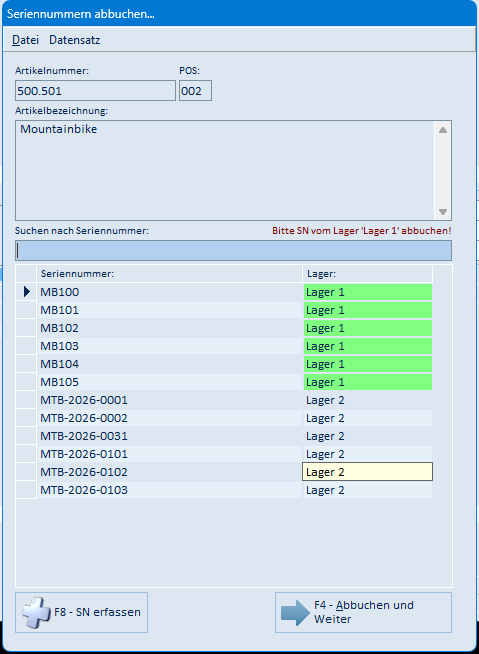Open the Datei menu

click(x=25, y=40)
